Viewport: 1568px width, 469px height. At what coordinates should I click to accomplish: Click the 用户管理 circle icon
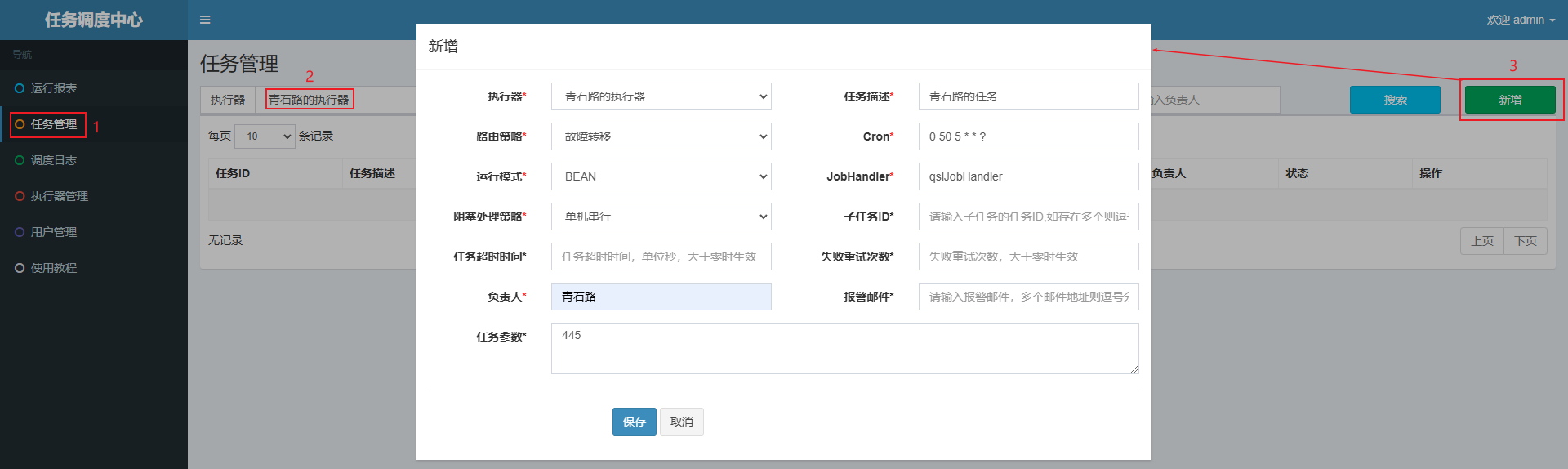pyautogui.click(x=20, y=232)
